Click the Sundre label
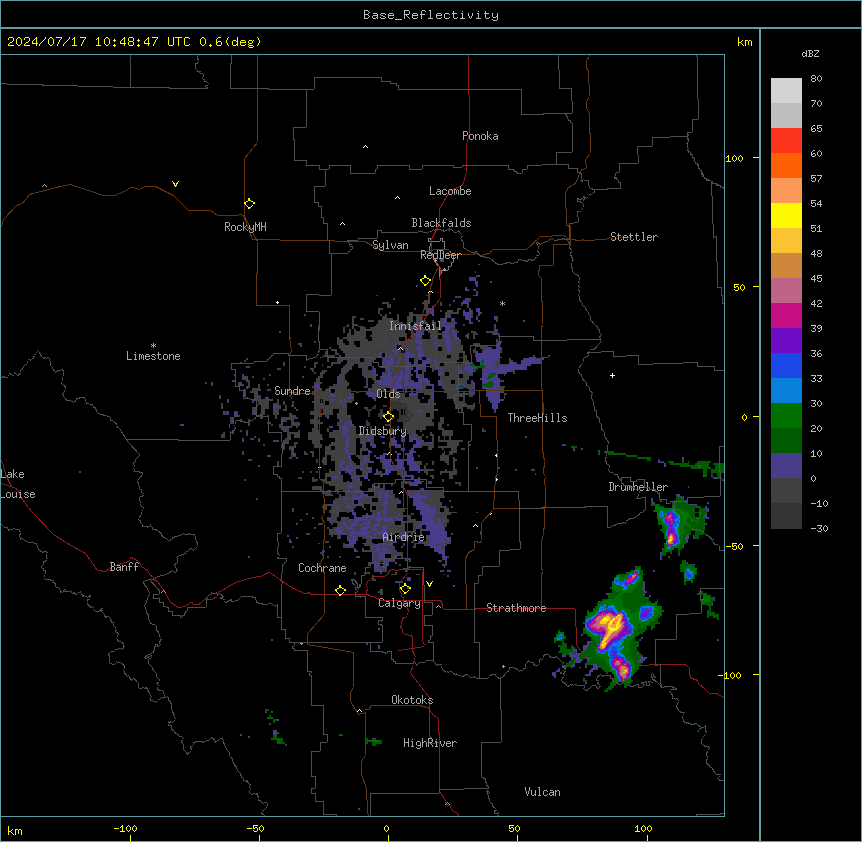Screen dimensions: 862x842 click(x=292, y=391)
